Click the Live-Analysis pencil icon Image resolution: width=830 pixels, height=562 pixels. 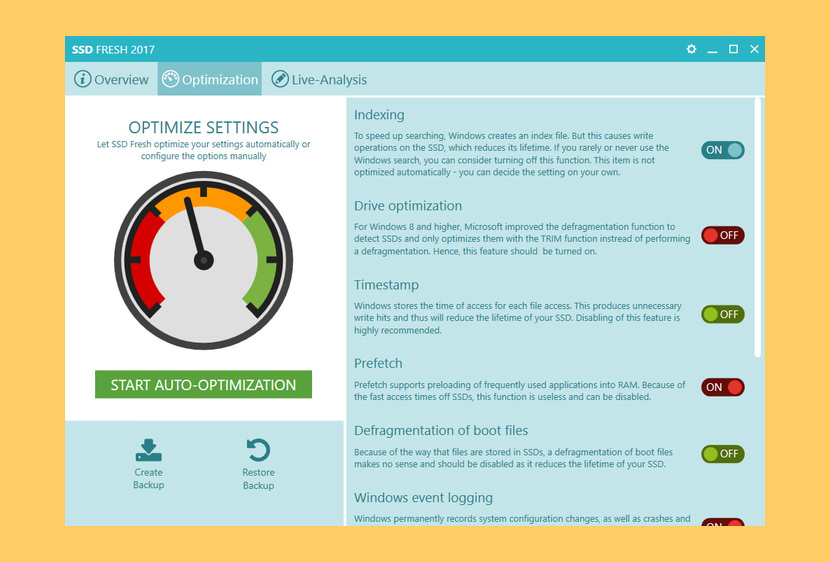point(279,79)
